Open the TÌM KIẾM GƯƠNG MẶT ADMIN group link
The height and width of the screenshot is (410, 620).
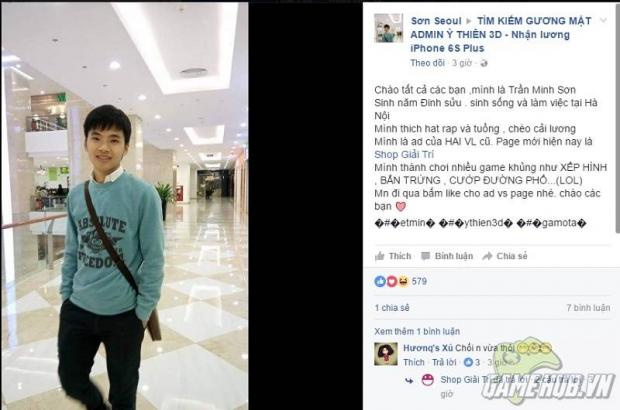(501, 34)
